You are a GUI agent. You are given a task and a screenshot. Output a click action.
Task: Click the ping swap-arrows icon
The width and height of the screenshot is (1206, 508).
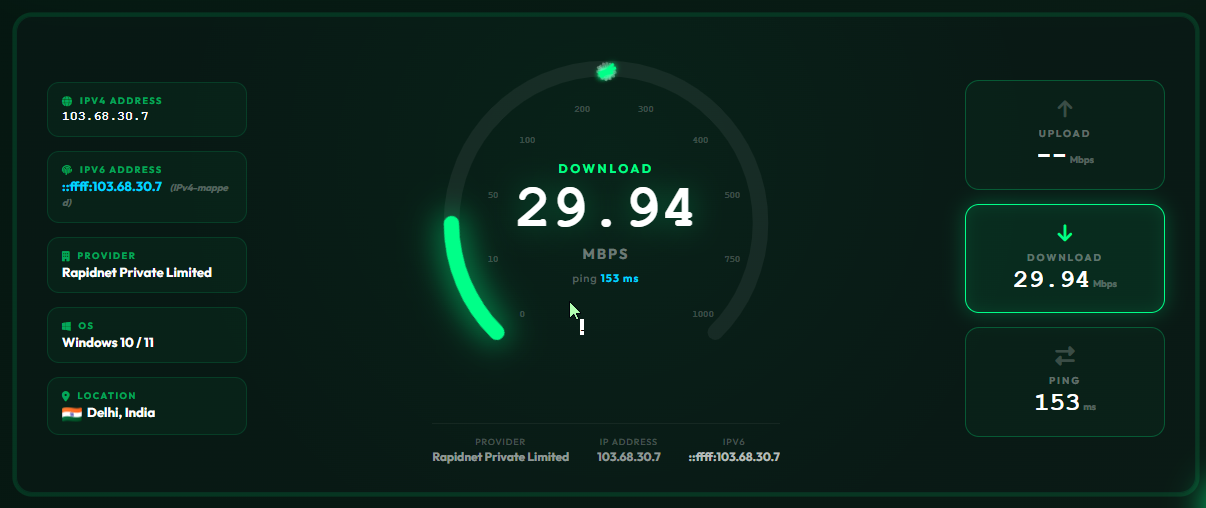point(1064,356)
